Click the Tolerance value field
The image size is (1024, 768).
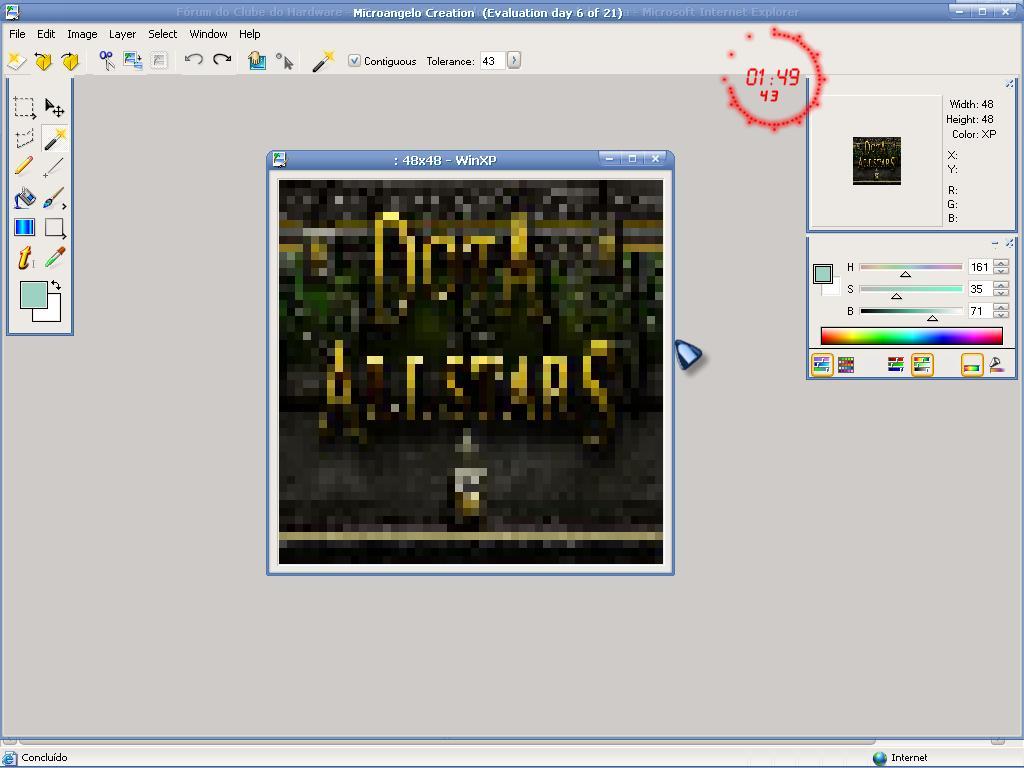(492, 61)
